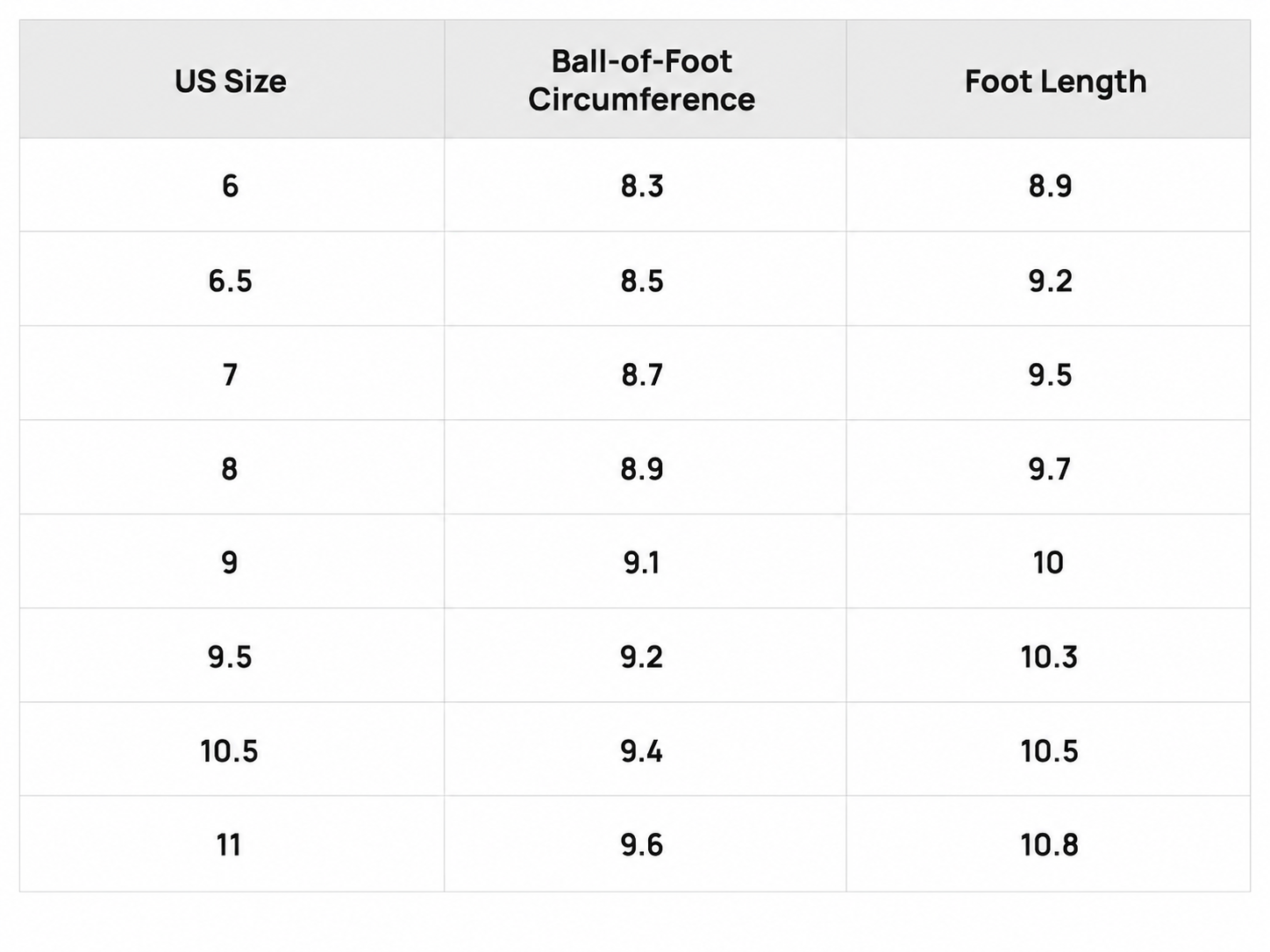Click the US size 11 cell
Viewport: 1270px width, 952px height.
coord(229,845)
